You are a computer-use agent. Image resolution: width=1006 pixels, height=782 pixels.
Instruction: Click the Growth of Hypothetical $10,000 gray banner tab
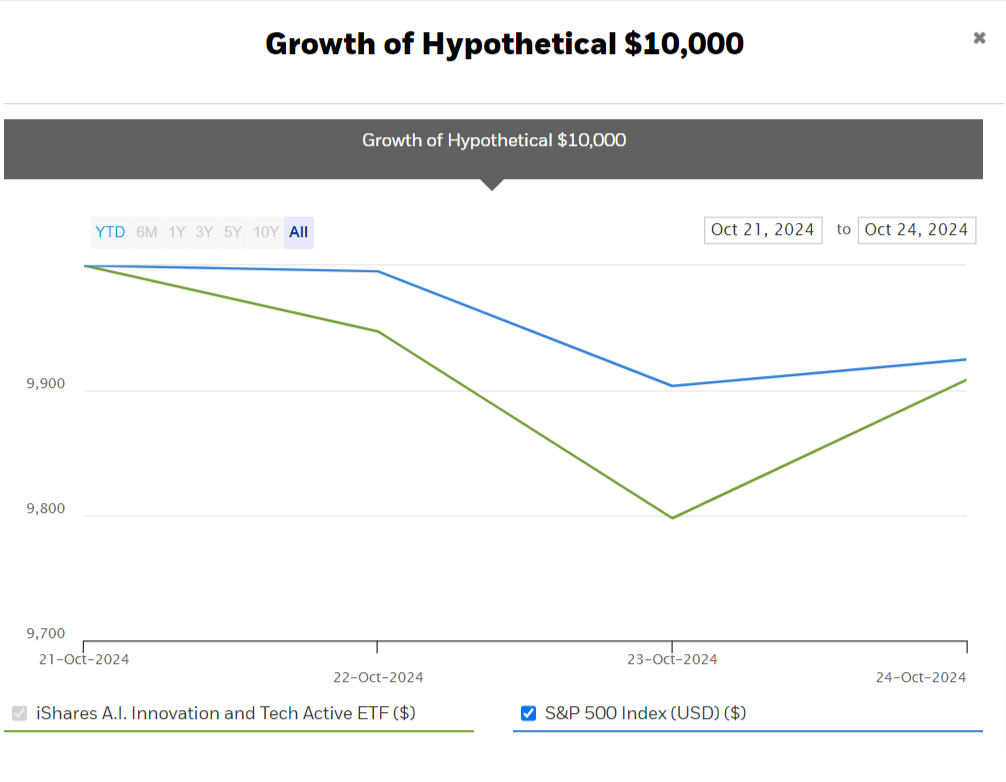coord(493,149)
